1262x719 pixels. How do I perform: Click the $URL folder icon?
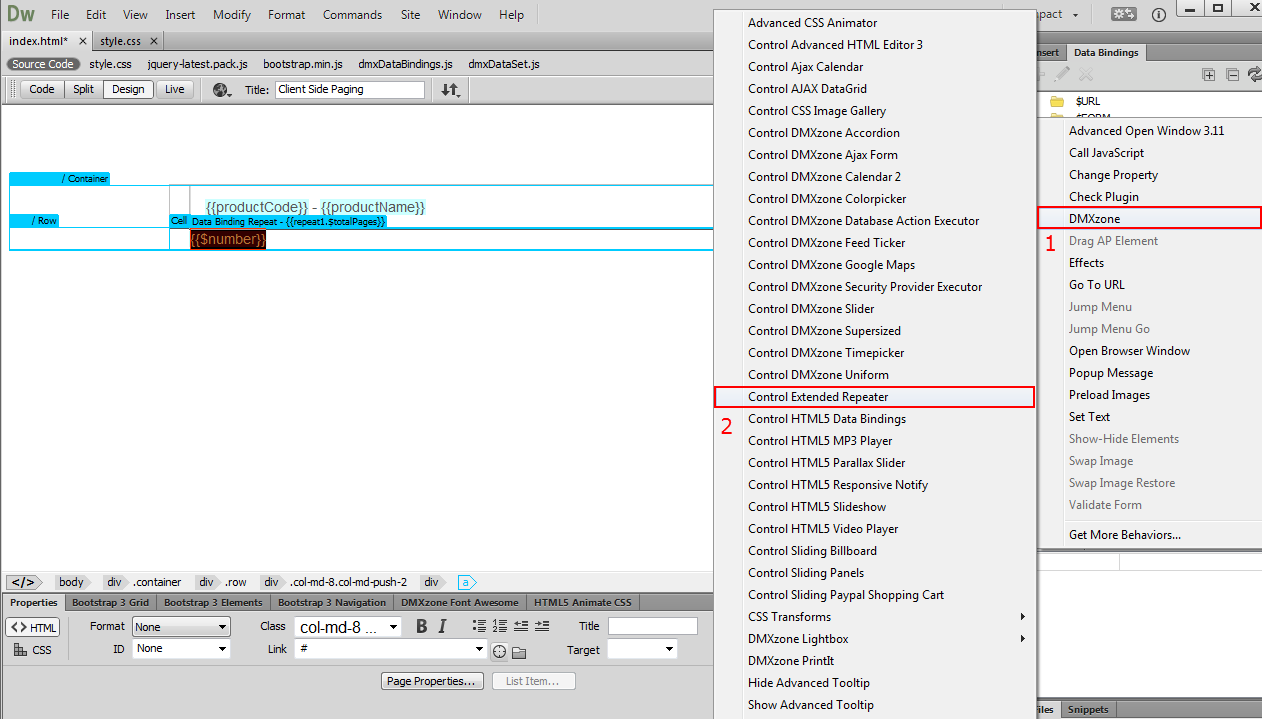[1056, 102]
